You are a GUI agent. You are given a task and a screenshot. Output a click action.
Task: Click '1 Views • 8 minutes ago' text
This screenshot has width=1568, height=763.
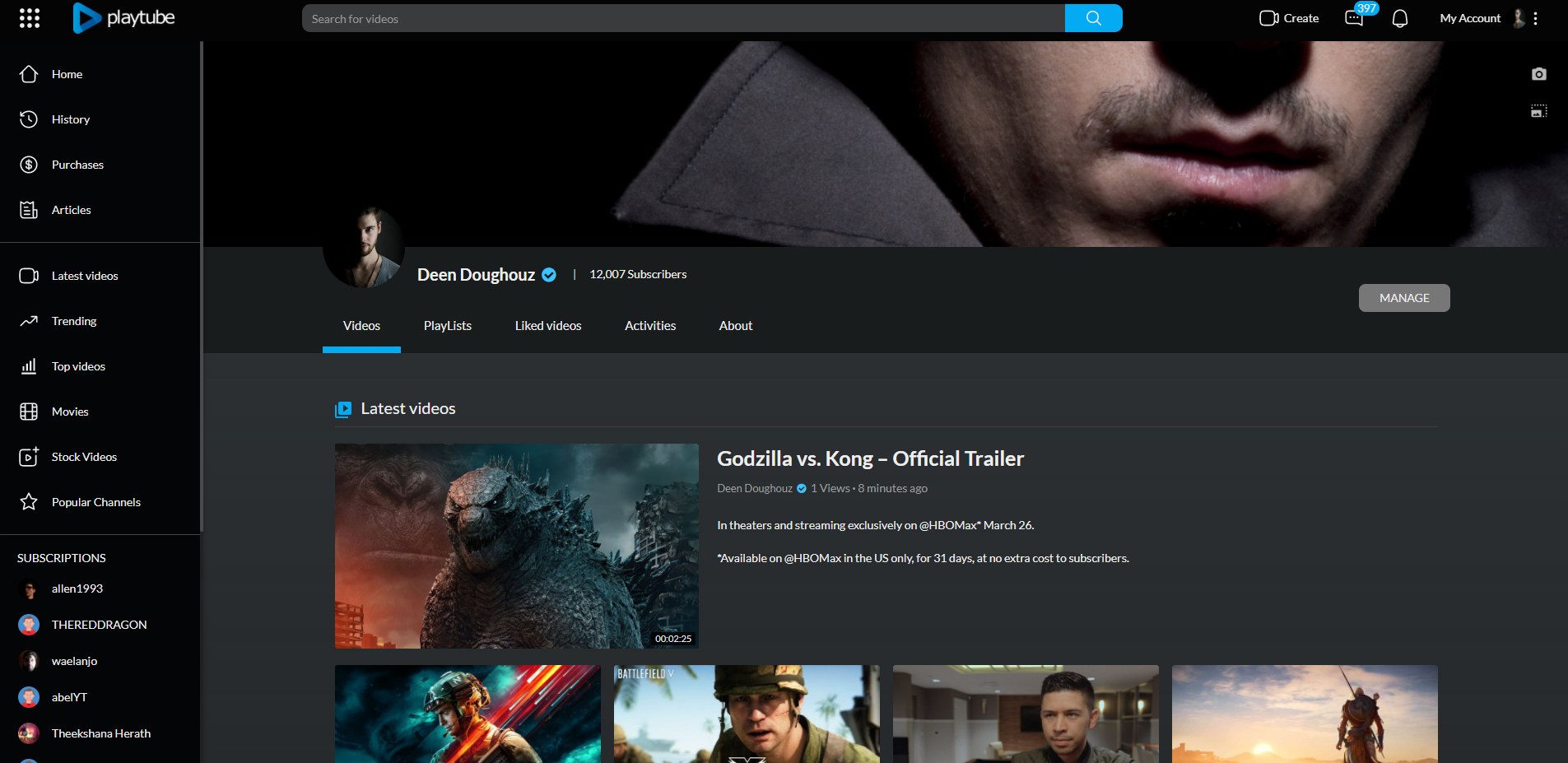click(x=869, y=488)
